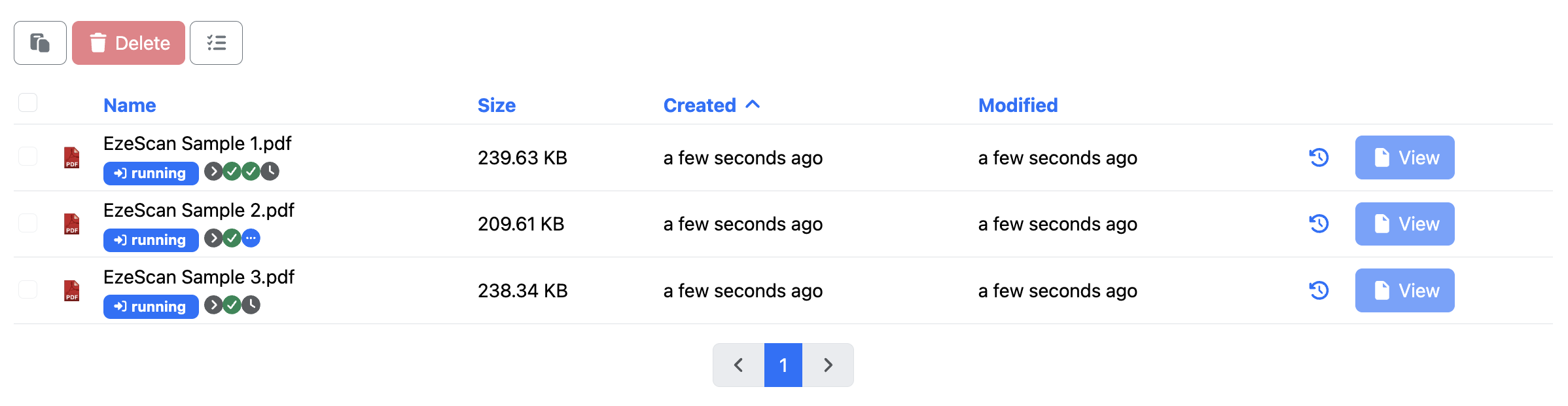Click the running status badge on Sample 3

(x=151, y=306)
